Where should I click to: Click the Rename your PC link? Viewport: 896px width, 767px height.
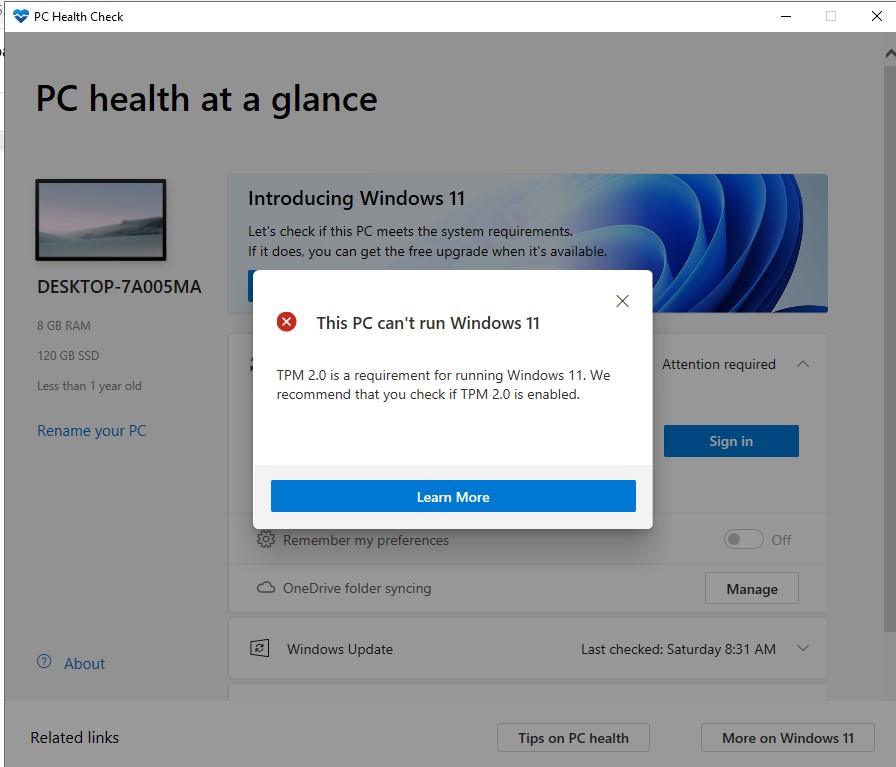point(91,430)
